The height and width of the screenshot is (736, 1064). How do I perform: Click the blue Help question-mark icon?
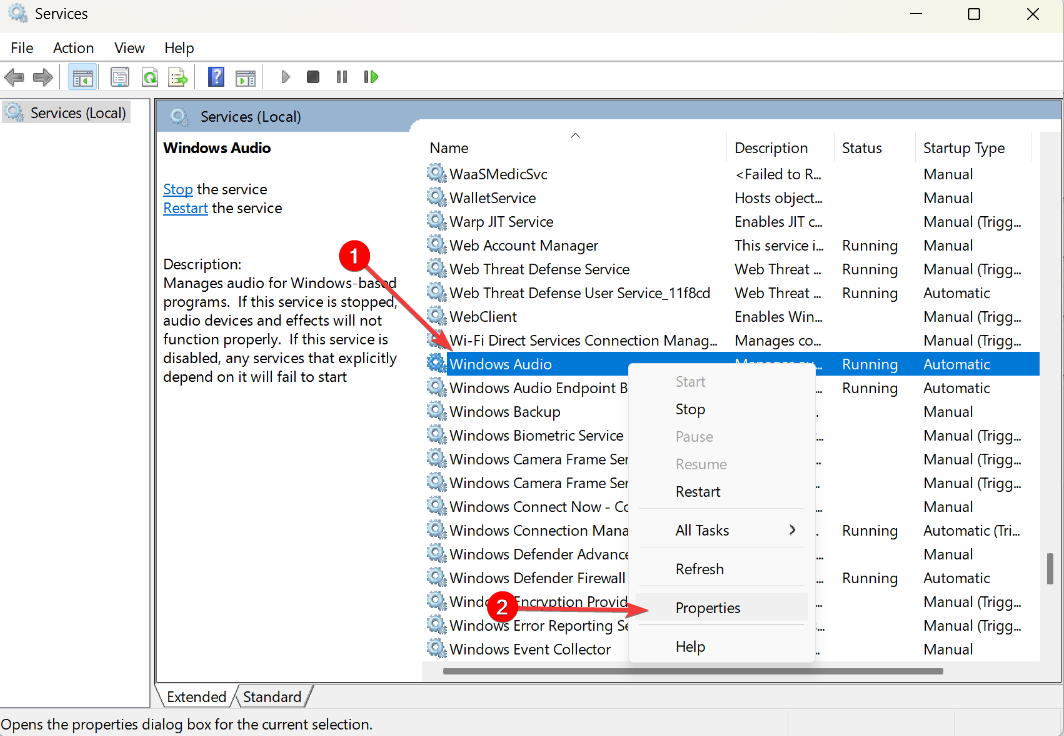click(x=216, y=77)
